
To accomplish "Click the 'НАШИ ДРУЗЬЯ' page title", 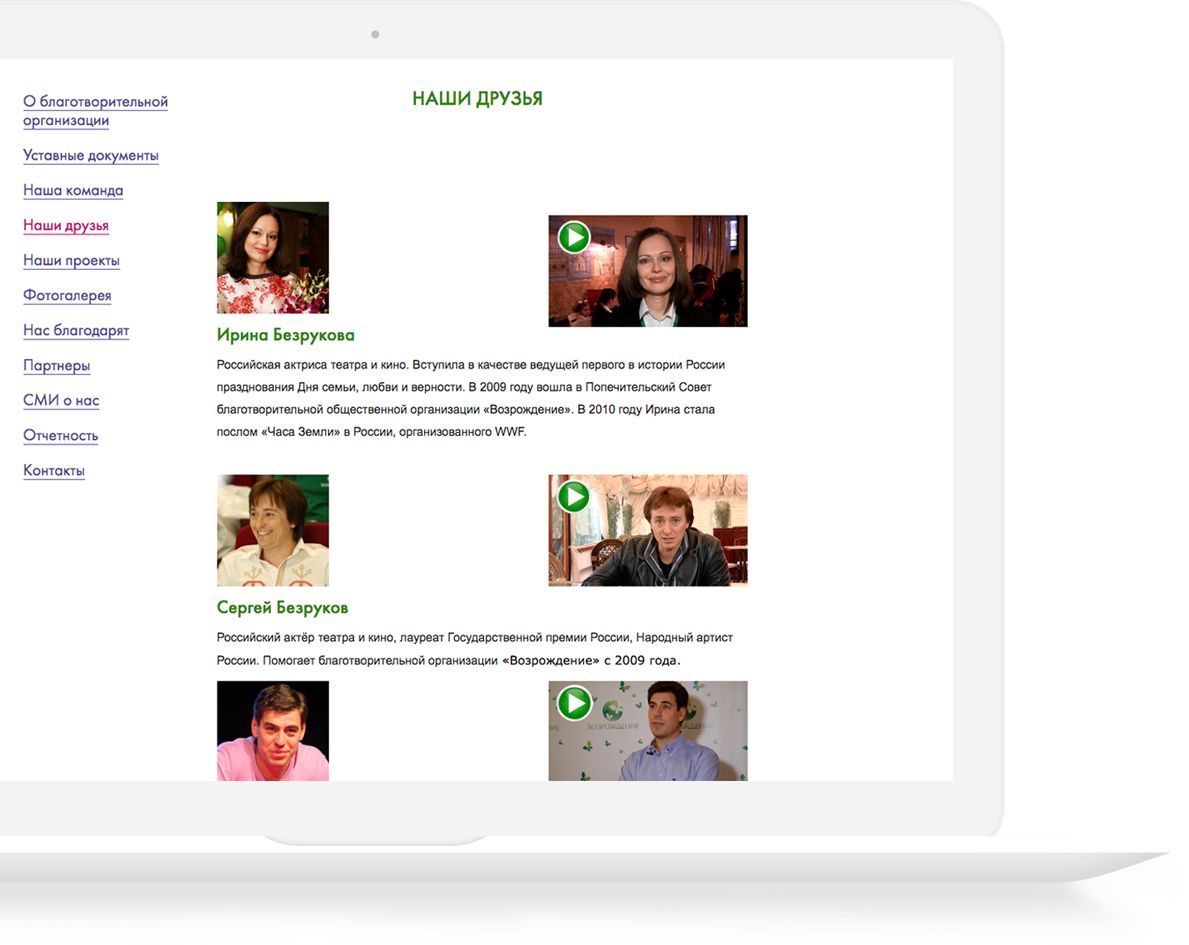I will 477,99.
